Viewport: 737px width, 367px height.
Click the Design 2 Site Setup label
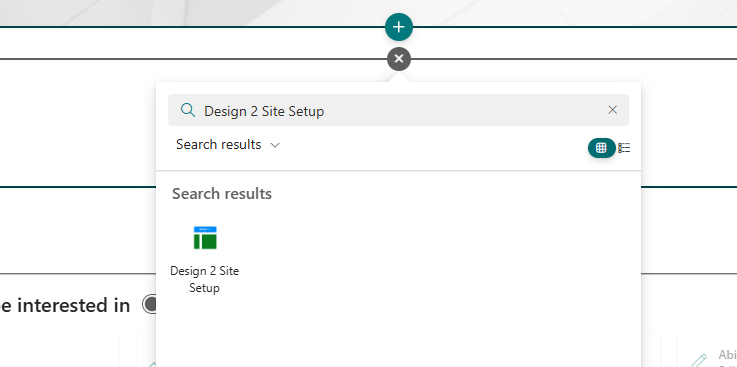point(204,279)
